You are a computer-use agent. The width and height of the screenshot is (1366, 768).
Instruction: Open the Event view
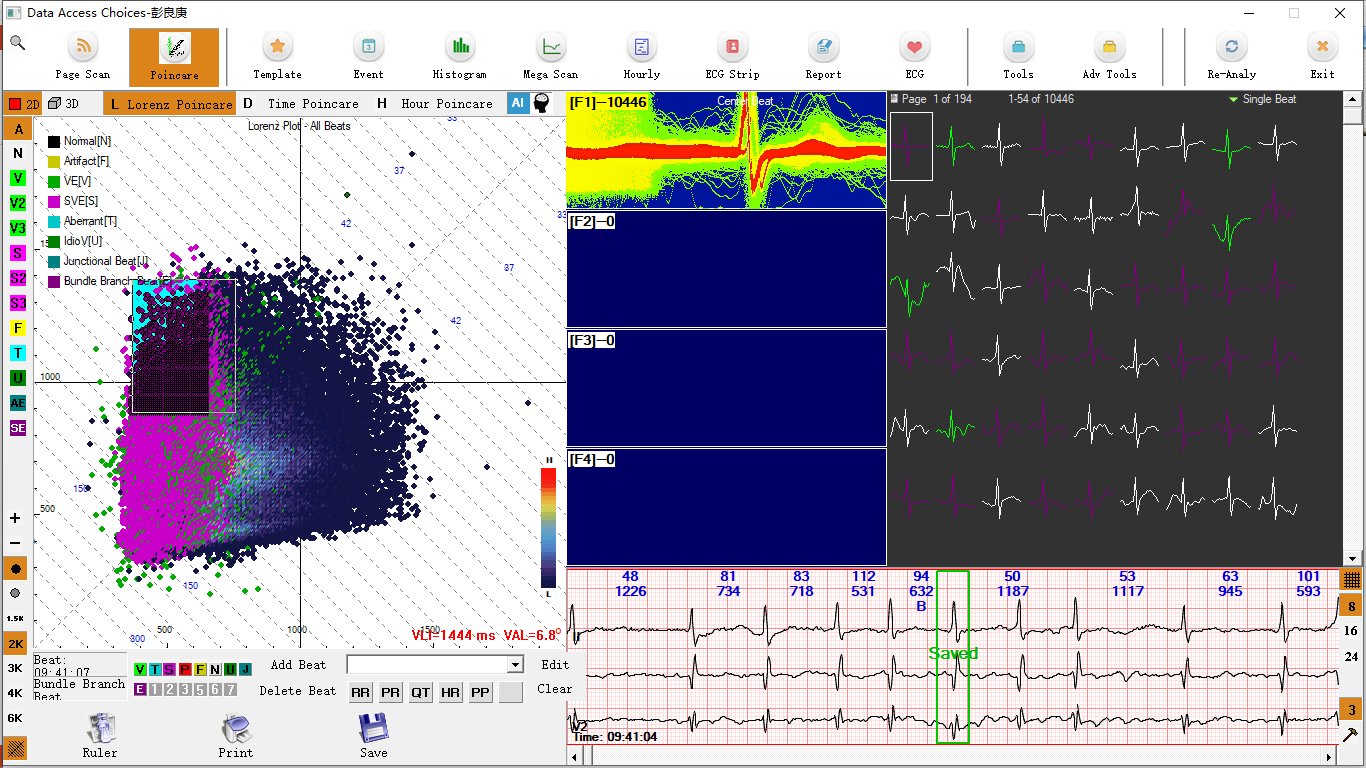(368, 56)
